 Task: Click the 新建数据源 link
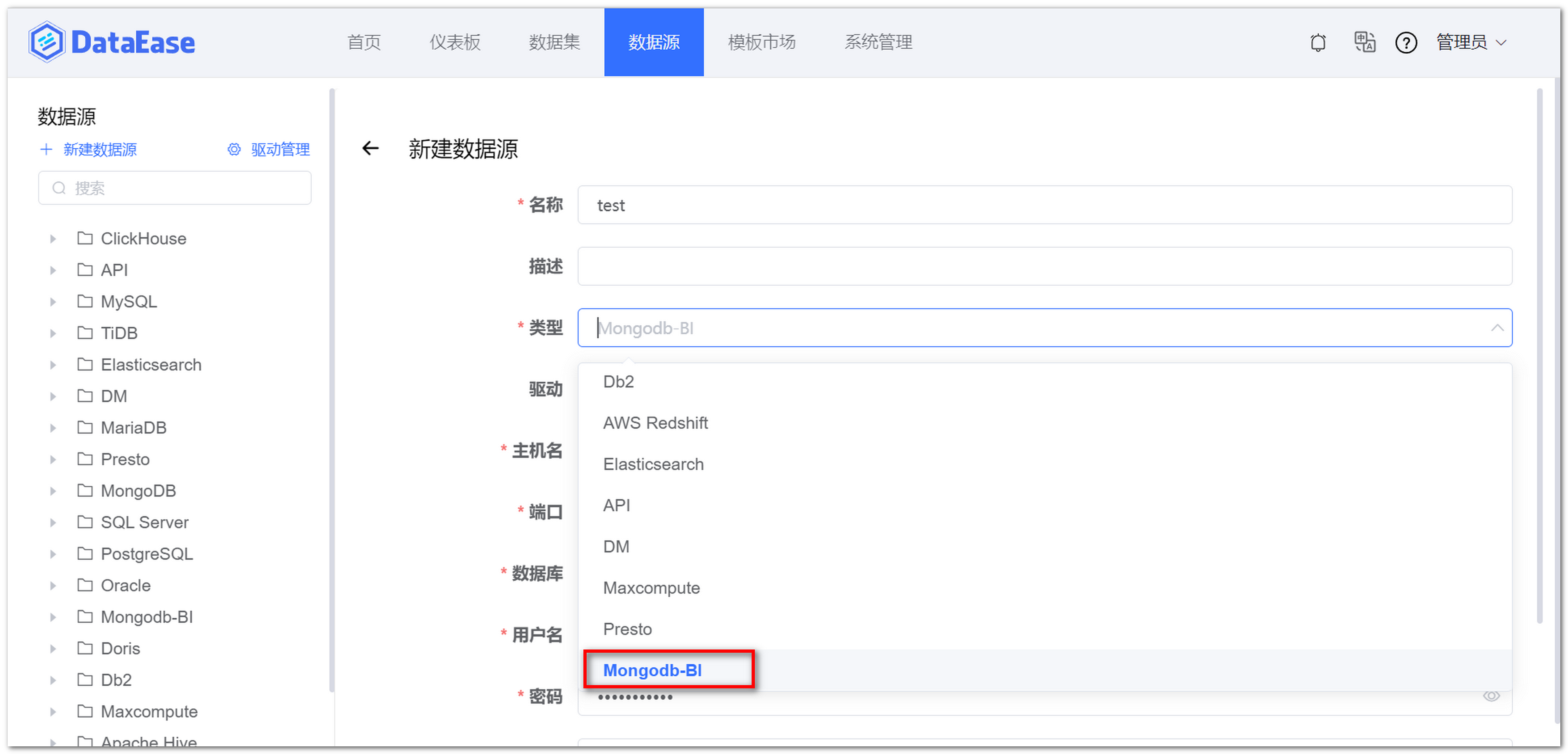click(x=100, y=150)
